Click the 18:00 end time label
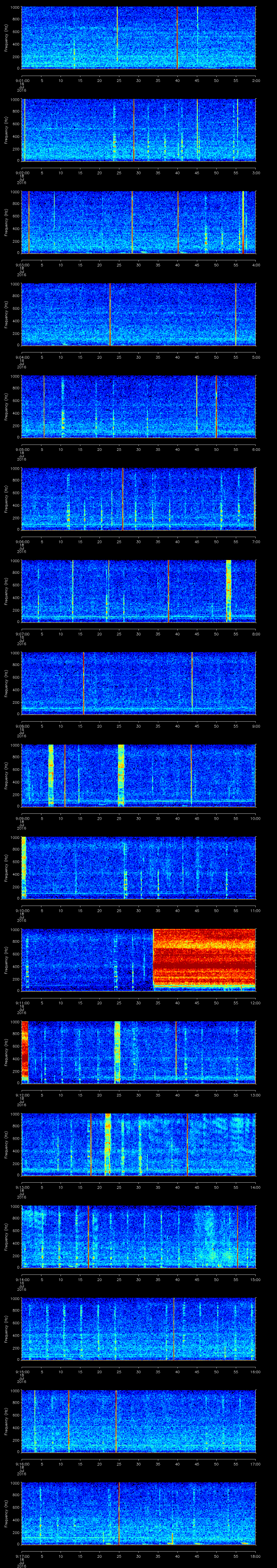The height and width of the screenshot is (1568, 277). (x=255, y=1556)
